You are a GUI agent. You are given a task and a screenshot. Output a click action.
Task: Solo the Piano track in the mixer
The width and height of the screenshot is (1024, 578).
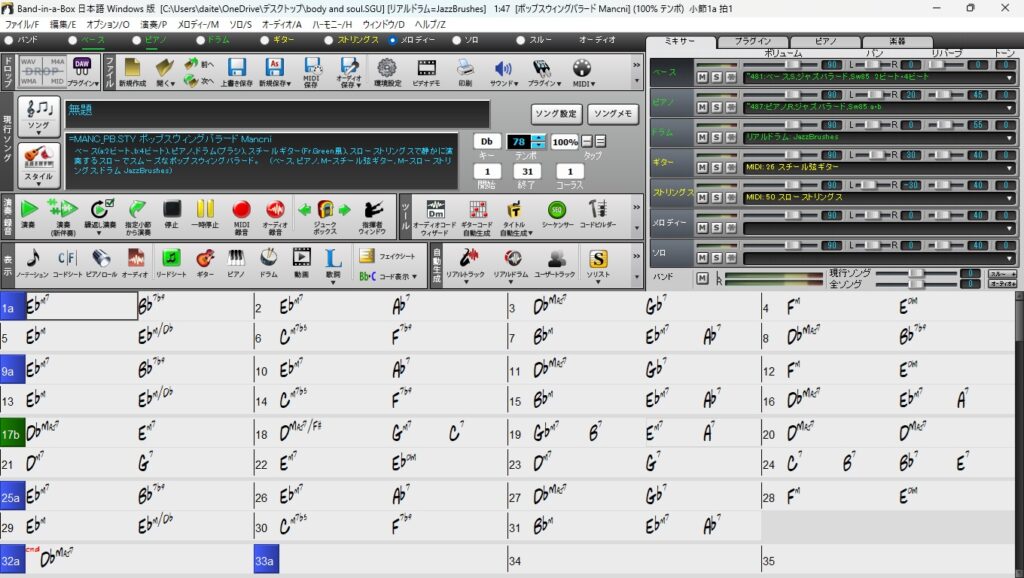pos(716,107)
